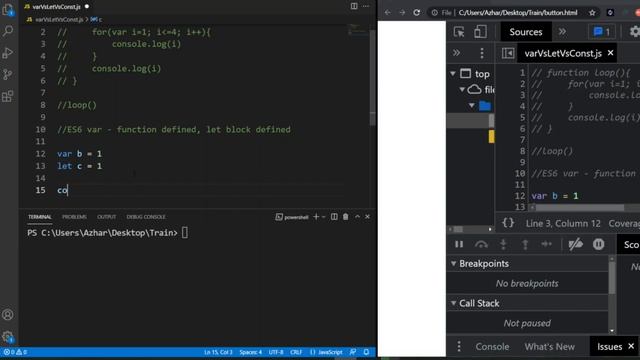The image size is (640, 360).
Task: Deactivate breakpoints in the debugger toolbar
Action: click(576, 244)
